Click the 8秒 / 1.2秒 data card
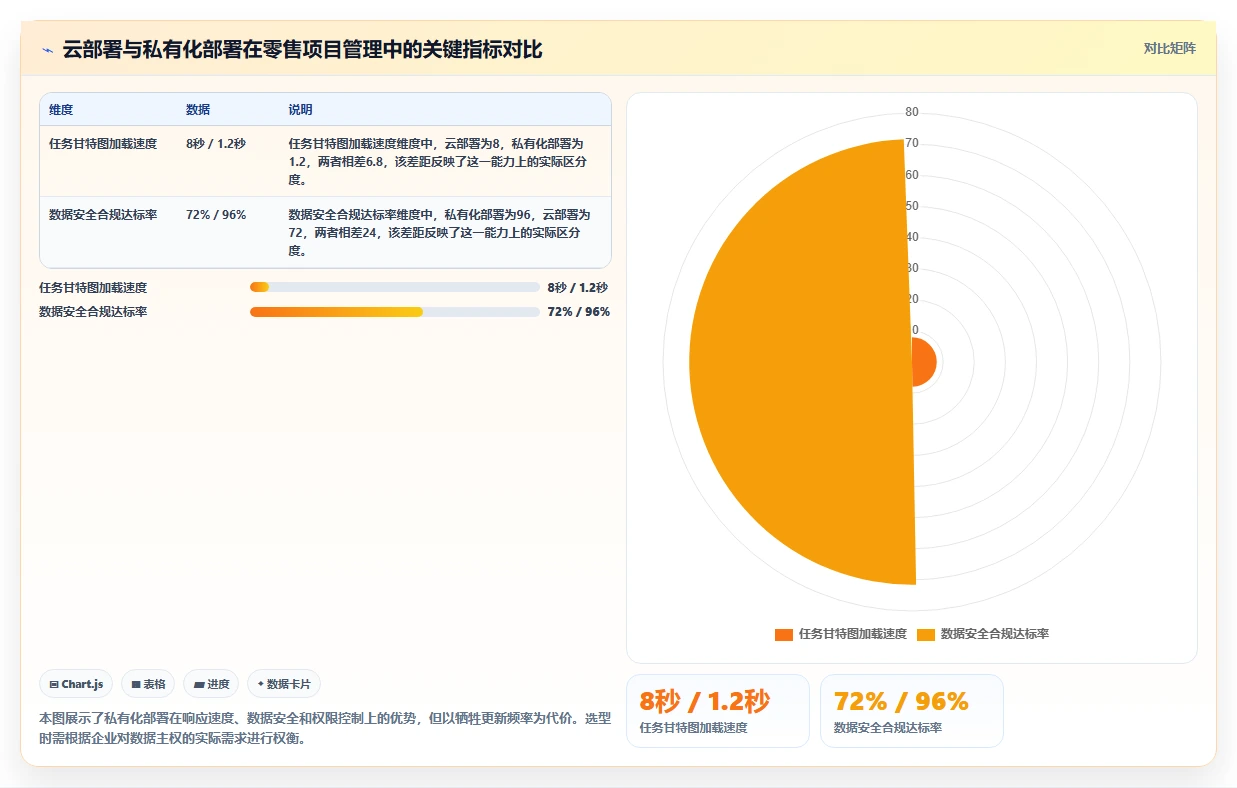Image resolution: width=1237 pixels, height=788 pixels. (x=717, y=711)
